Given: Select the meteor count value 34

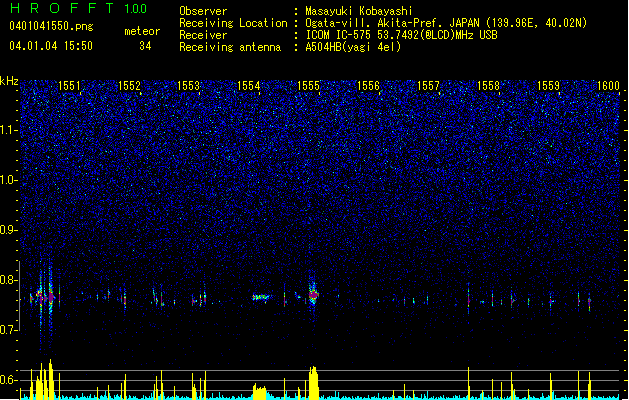Looking at the screenshot, I should (x=145, y=46).
